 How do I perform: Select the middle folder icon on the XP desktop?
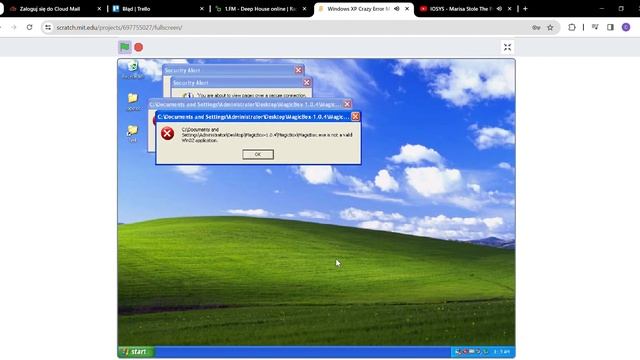click(133, 101)
